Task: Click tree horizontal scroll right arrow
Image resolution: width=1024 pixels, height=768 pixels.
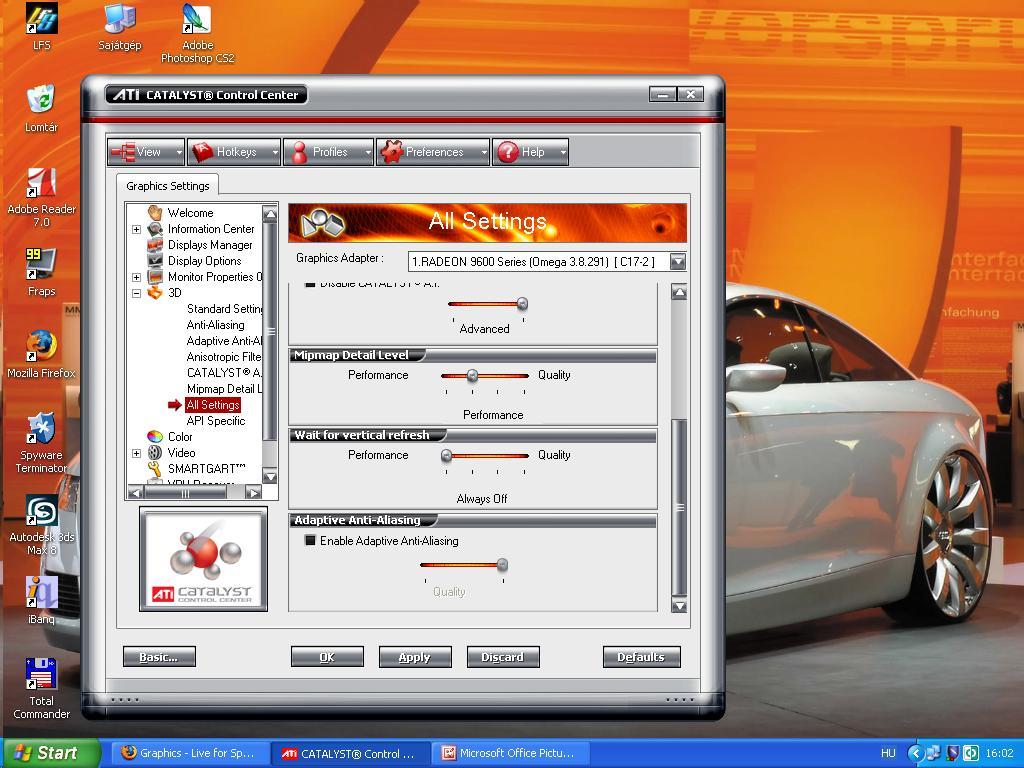Action: click(253, 493)
